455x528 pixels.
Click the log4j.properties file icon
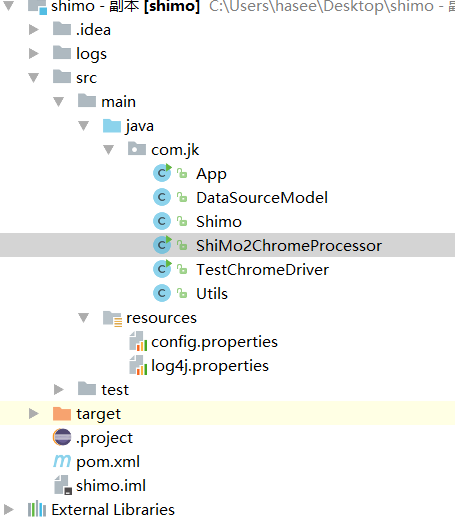(x=138, y=365)
